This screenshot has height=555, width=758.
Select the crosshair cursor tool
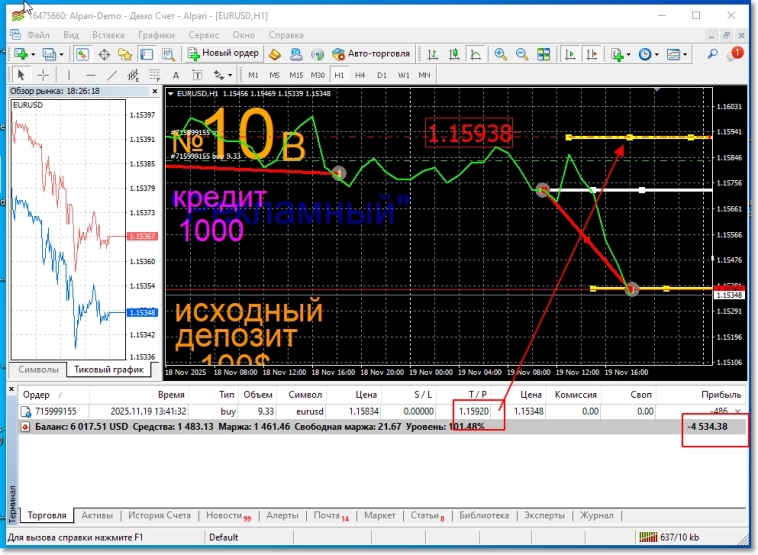(43, 75)
